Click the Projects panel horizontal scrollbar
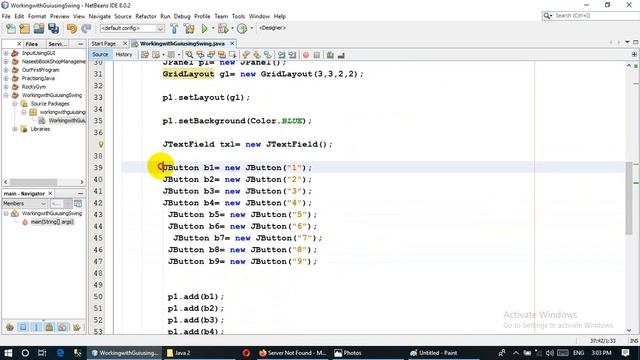 33,182
